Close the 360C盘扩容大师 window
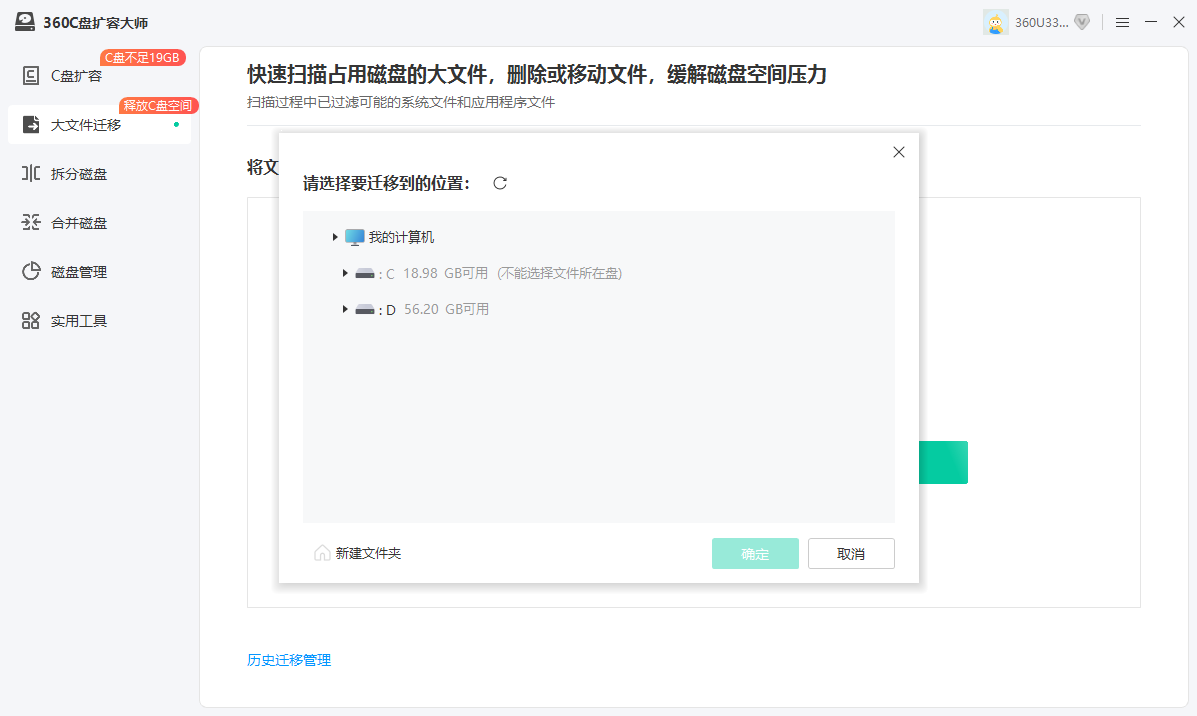 [1179, 23]
